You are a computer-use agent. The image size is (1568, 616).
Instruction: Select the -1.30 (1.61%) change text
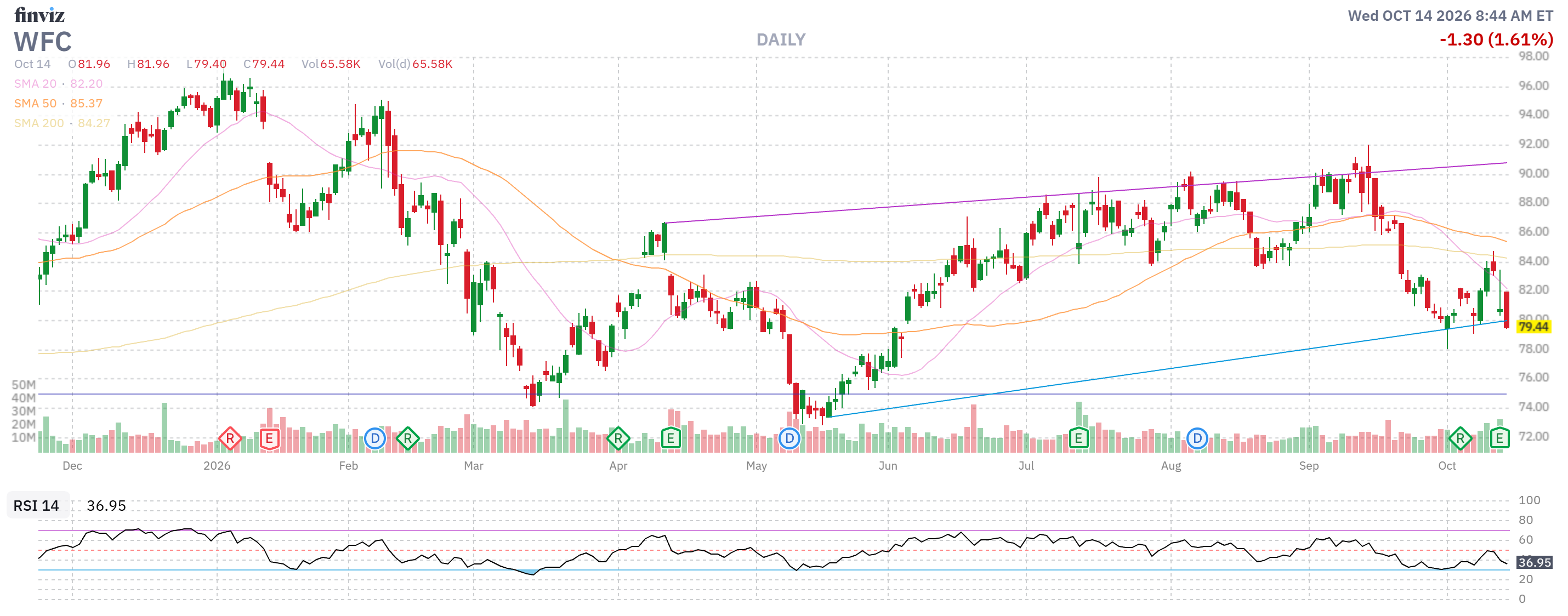(1496, 40)
